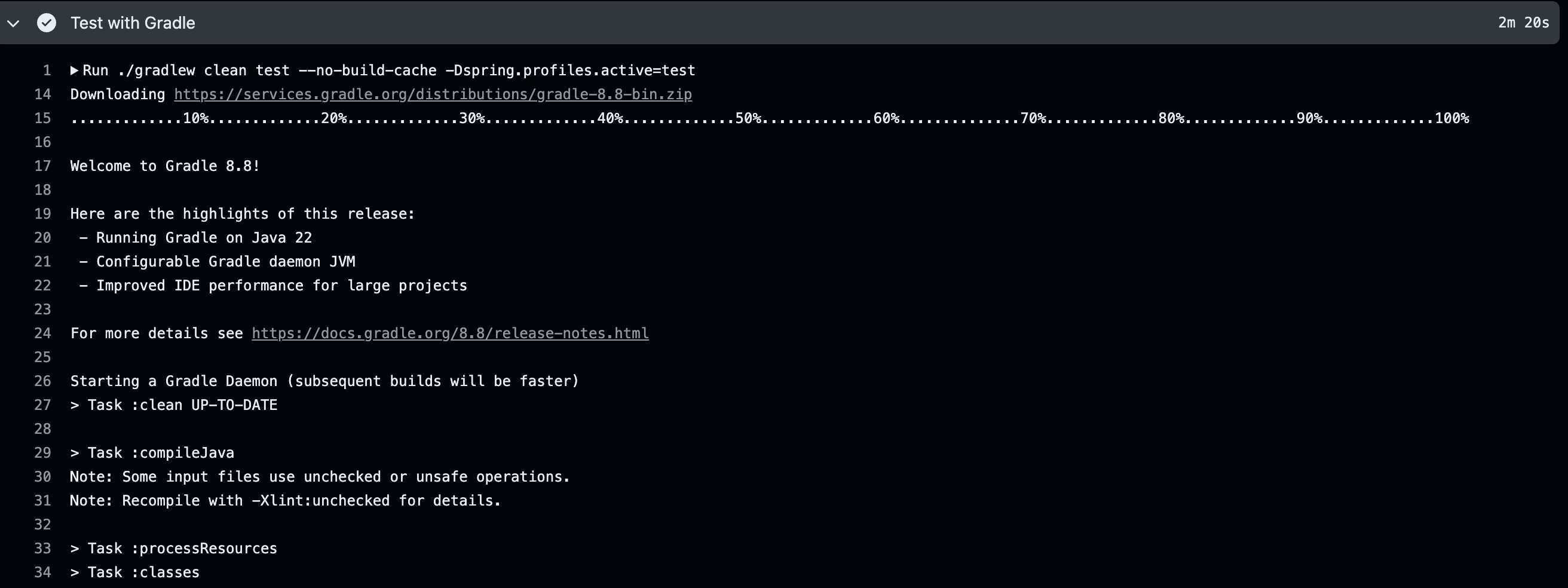
Task: Click the 'Running Gradle on Java 22' line
Action: 195,238
